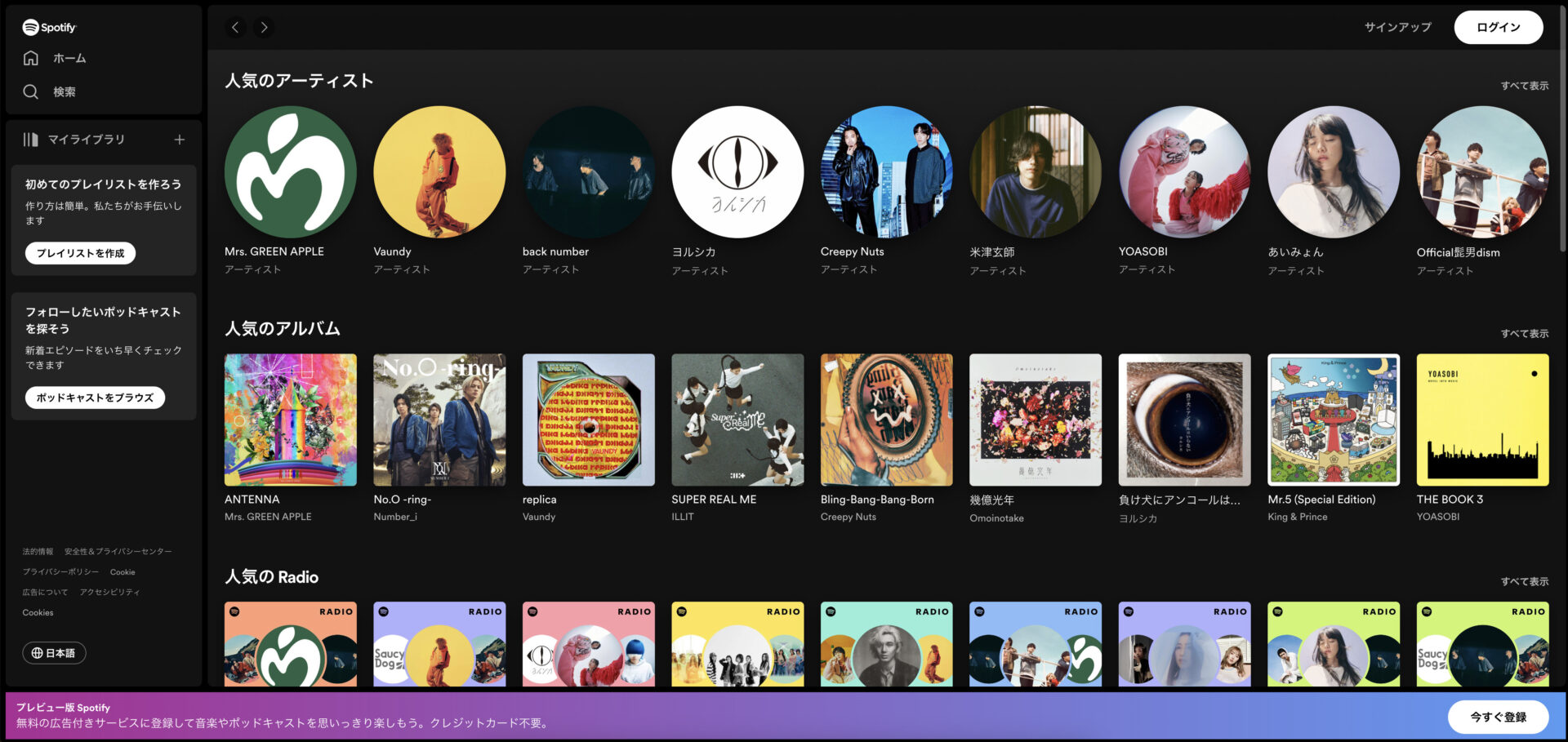
Task: Open 負け犬にアンコールは album cover
Action: click(x=1185, y=420)
